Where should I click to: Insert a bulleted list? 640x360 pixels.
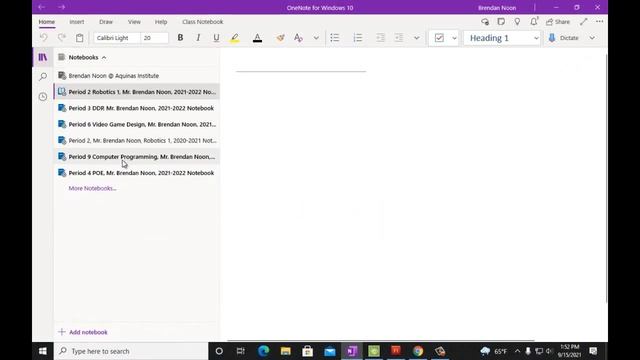coord(335,38)
